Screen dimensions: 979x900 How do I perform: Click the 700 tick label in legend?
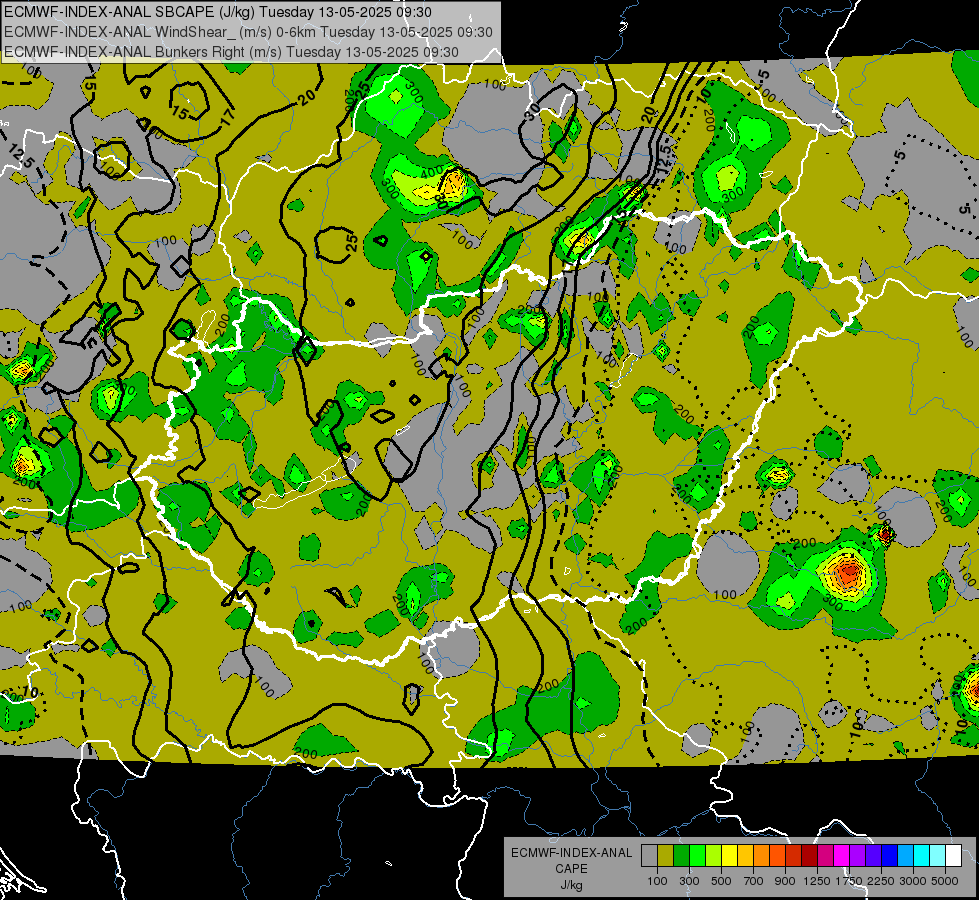pyautogui.click(x=754, y=881)
